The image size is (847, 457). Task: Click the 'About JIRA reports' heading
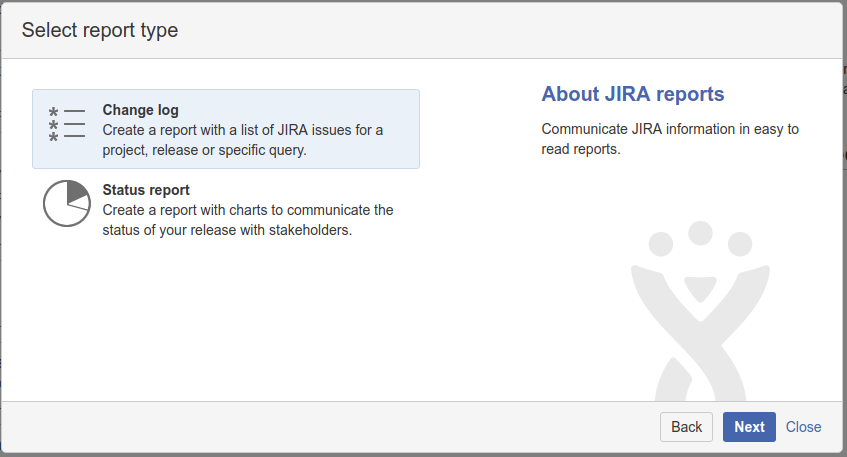pyautogui.click(x=633, y=94)
